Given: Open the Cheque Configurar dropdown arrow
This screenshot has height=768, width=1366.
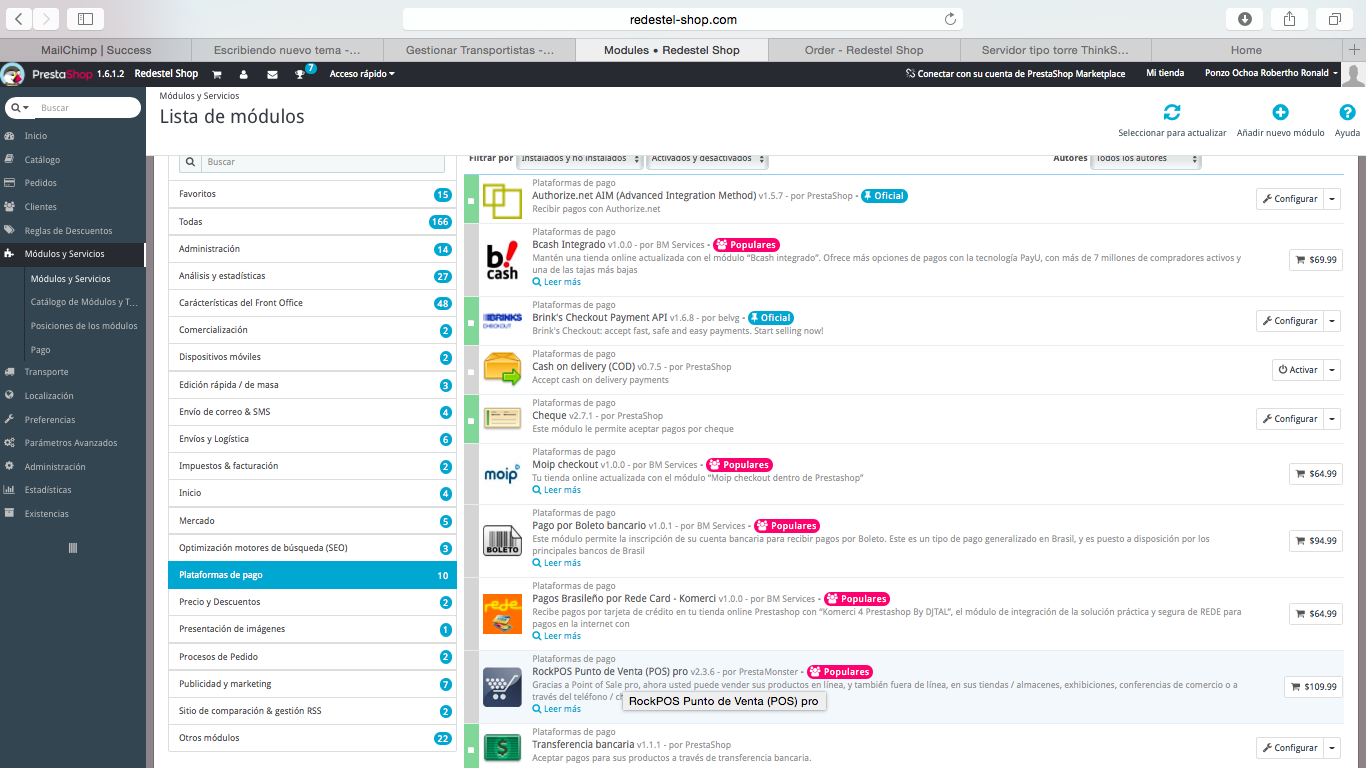Looking at the screenshot, I should [x=1332, y=419].
